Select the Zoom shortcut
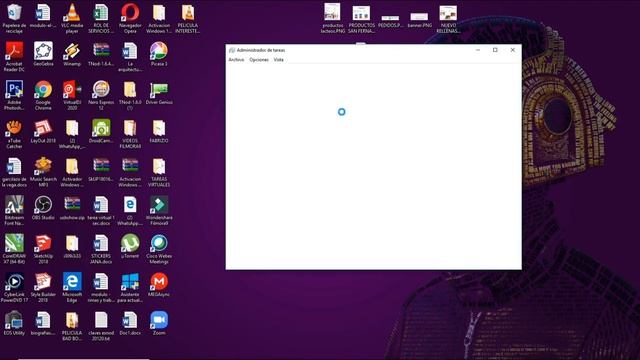This screenshot has height=360, width=640. tap(159, 323)
